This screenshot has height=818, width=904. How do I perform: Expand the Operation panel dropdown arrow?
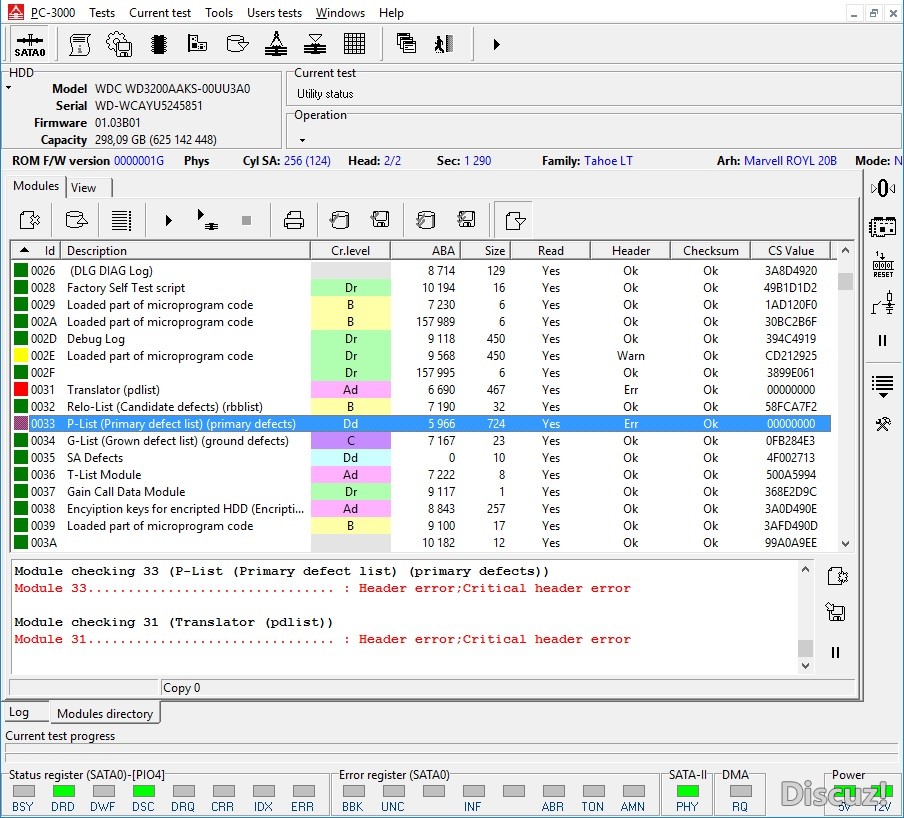tap(302, 140)
